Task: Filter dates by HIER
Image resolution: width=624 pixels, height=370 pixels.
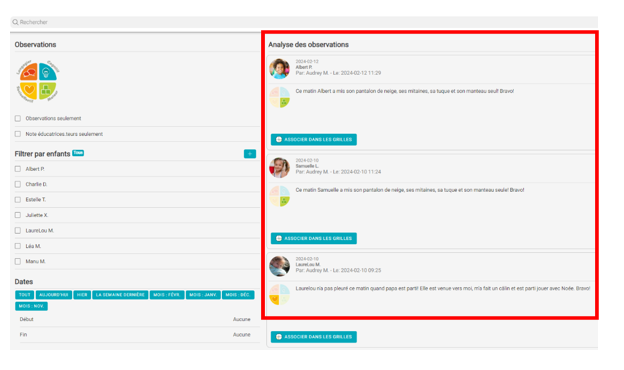Action: point(82,295)
